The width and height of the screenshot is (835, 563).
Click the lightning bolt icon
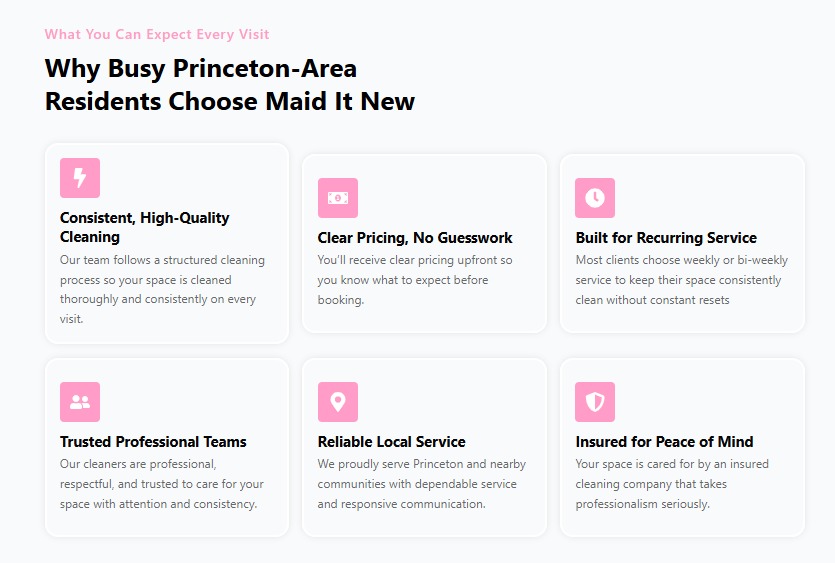(x=80, y=178)
